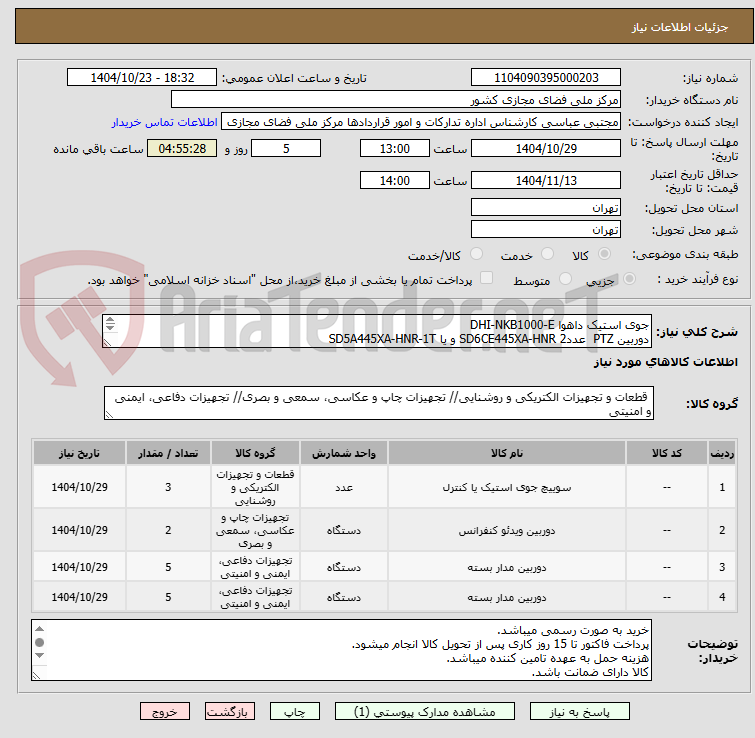Image resolution: width=755 pixels, height=738 pixels.
Task: Click the استان محل تحویل field تهران
Action: point(546,207)
